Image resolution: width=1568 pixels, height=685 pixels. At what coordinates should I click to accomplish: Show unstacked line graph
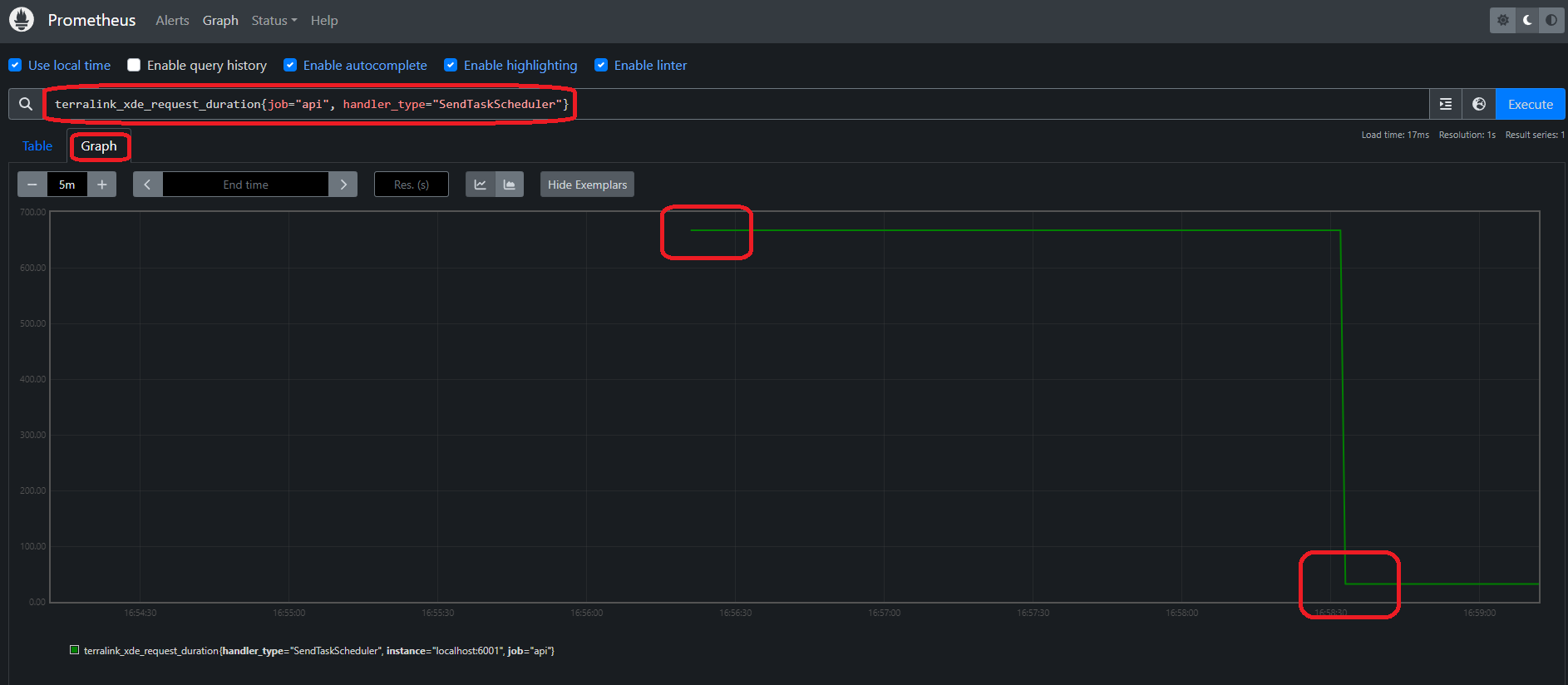coord(481,185)
